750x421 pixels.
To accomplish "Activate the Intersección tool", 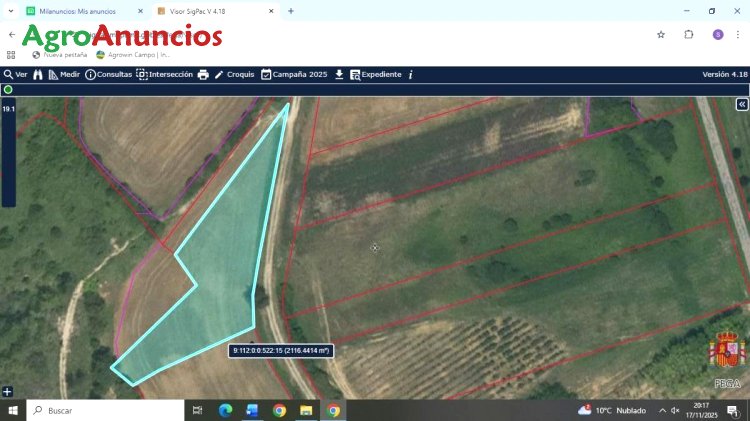I will [165, 75].
